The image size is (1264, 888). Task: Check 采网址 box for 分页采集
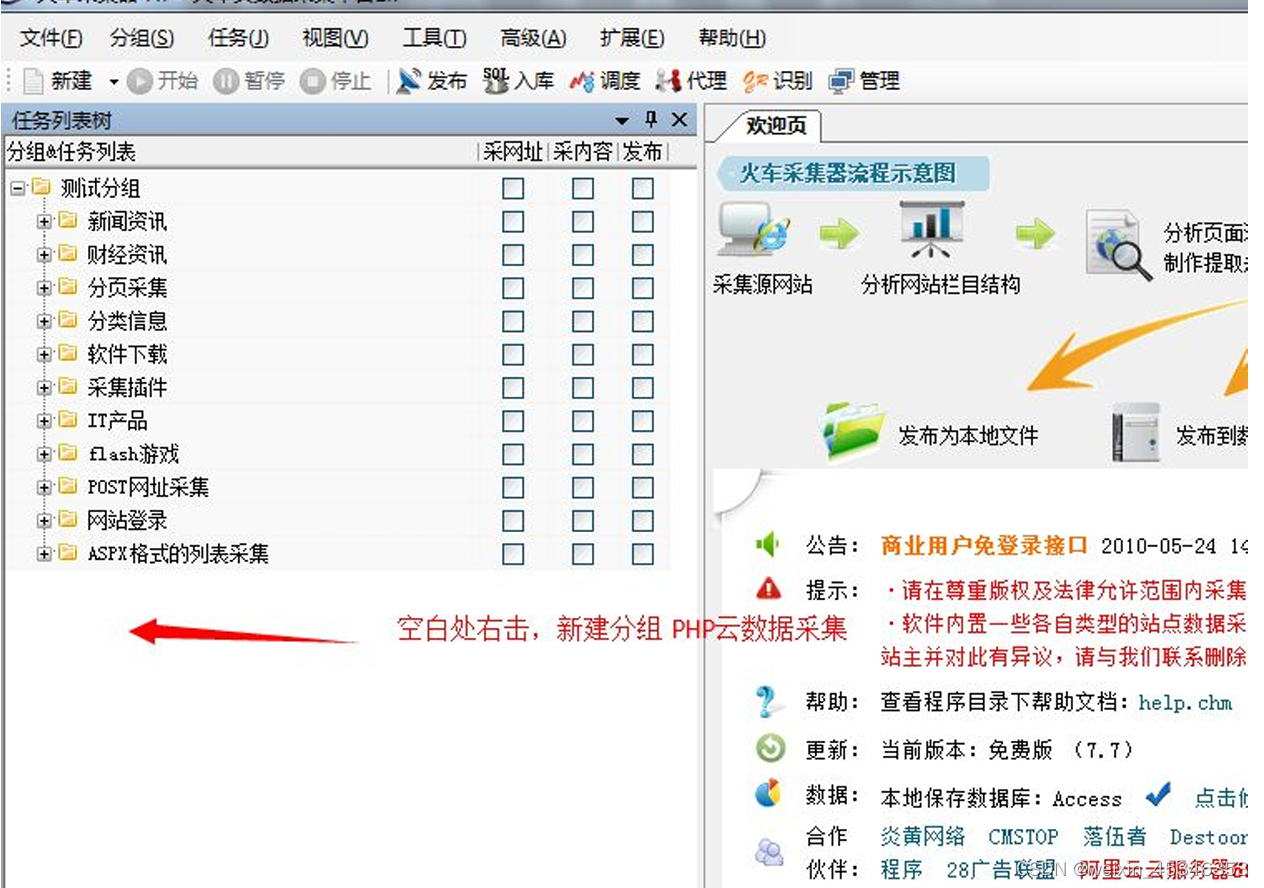(513, 288)
